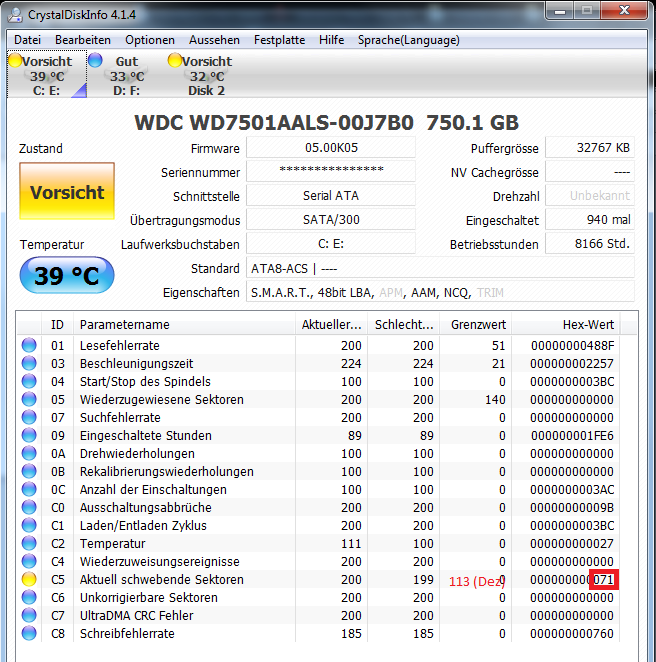
Task: Open the Festplatte menu
Action: (279, 40)
